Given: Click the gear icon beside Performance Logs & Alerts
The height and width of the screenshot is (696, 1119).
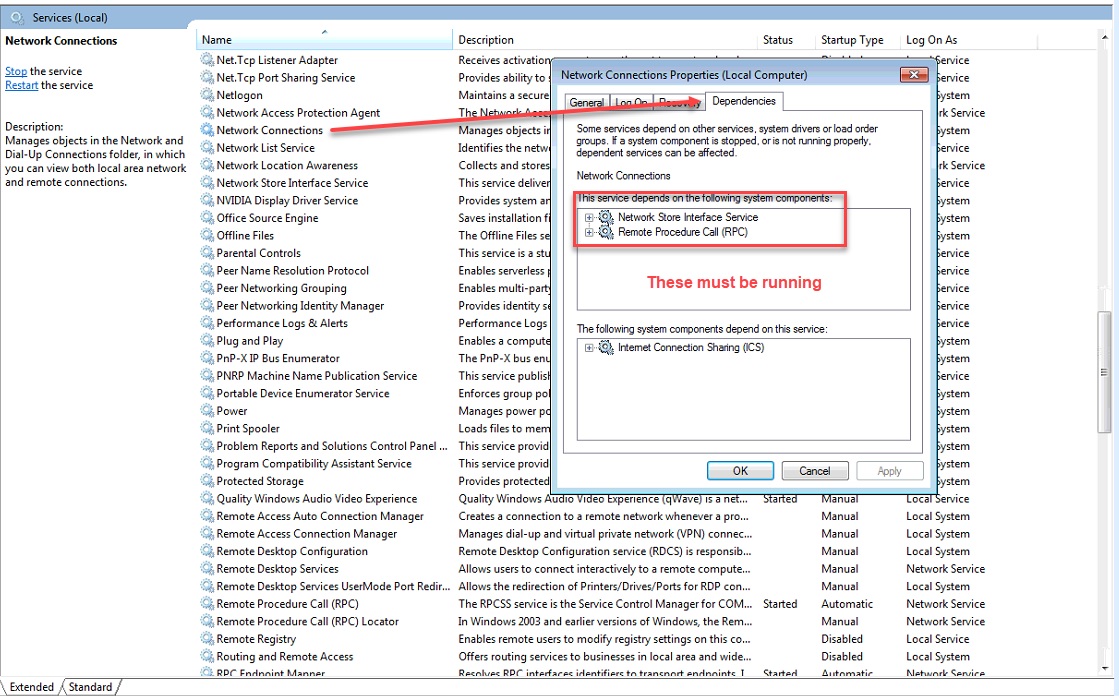Looking at the screenshot, I should [207, 323].
